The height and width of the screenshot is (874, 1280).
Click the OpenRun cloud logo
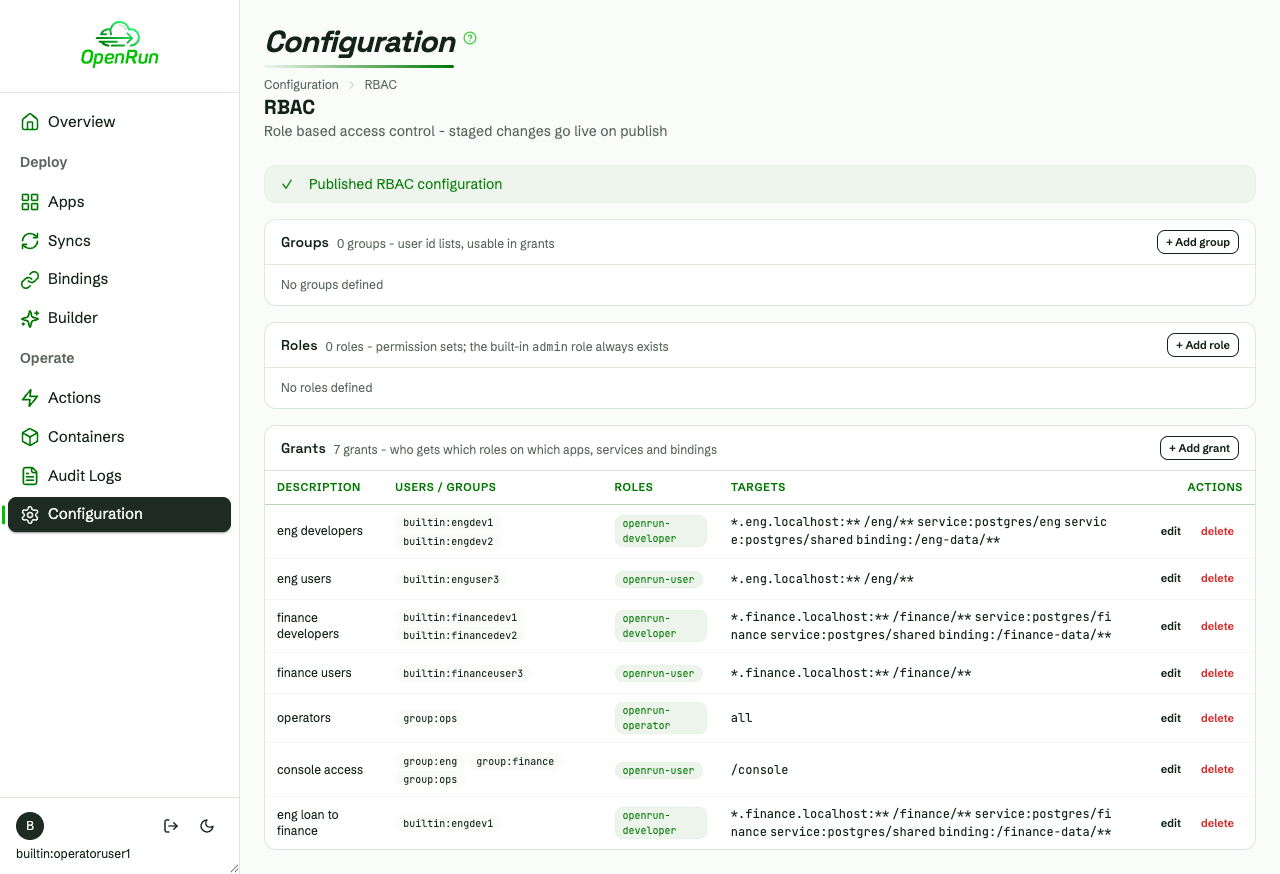(x=120, y=44)
